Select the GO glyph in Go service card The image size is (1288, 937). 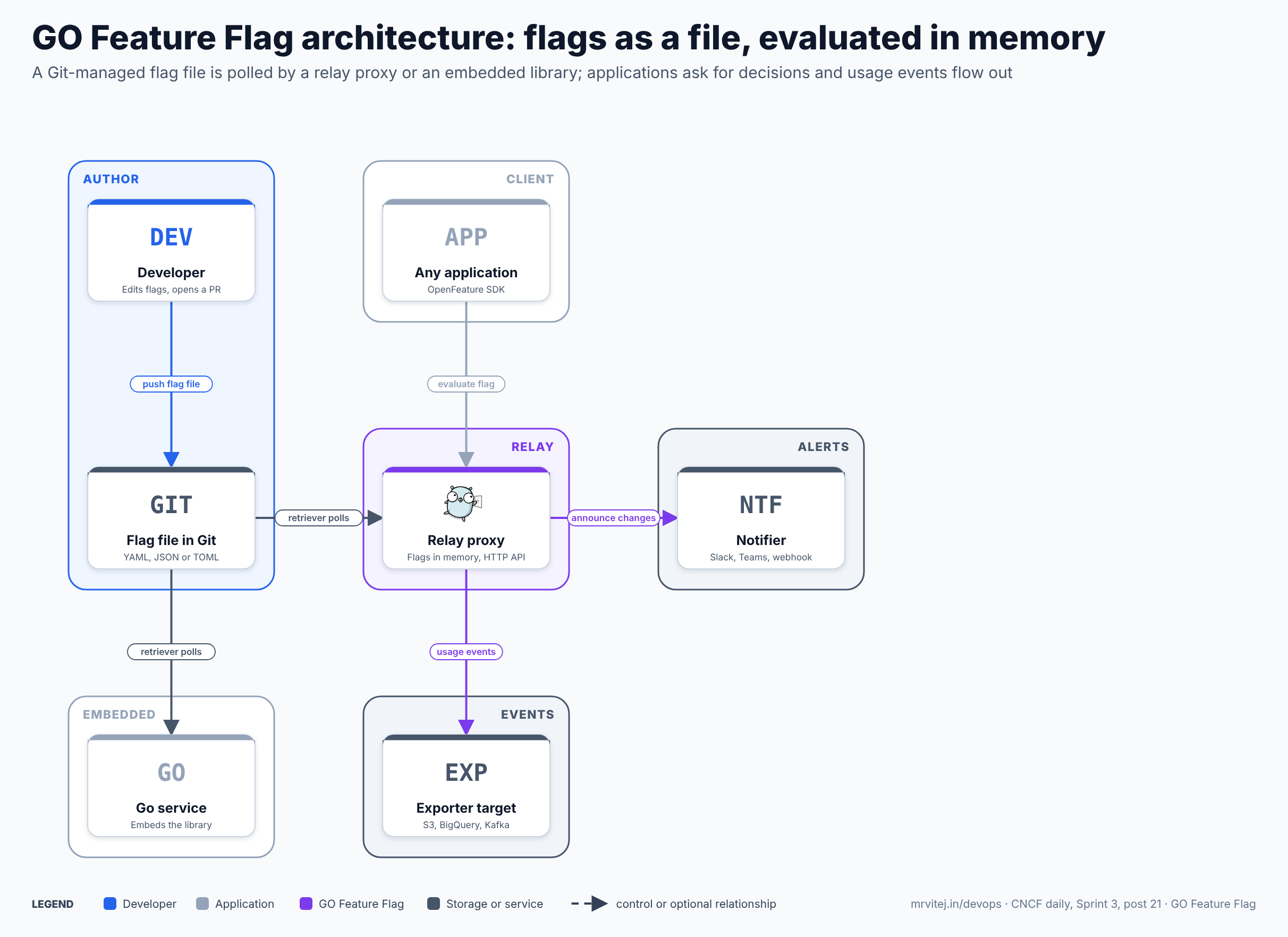pos(171,772)
